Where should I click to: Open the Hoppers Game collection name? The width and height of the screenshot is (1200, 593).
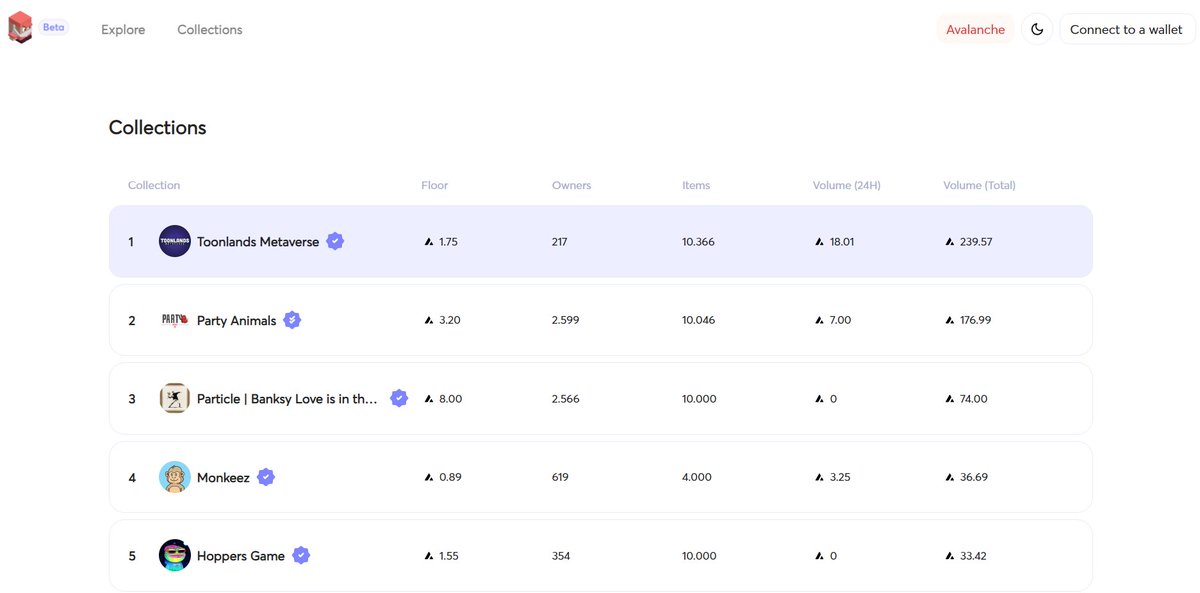[241, 556]
